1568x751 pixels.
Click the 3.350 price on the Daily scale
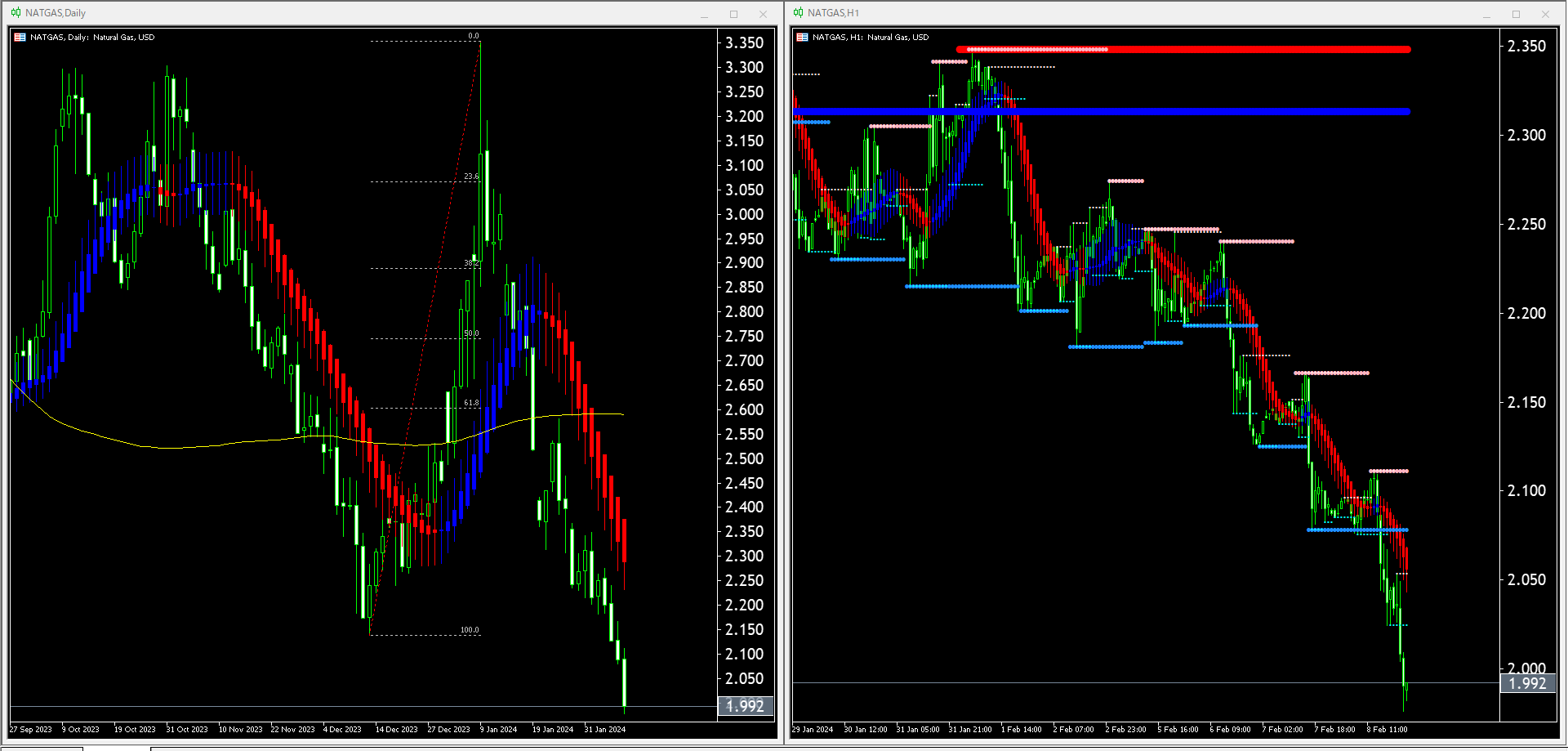click(745, 43)
